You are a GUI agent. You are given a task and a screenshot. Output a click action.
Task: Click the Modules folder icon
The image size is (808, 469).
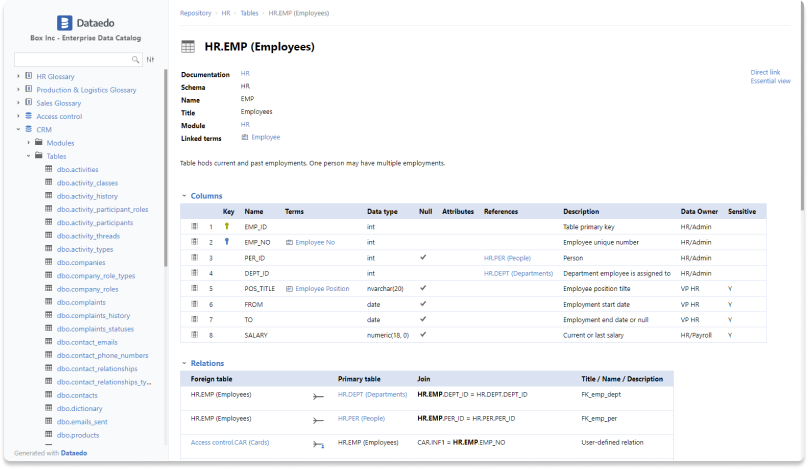coord(38,143)
